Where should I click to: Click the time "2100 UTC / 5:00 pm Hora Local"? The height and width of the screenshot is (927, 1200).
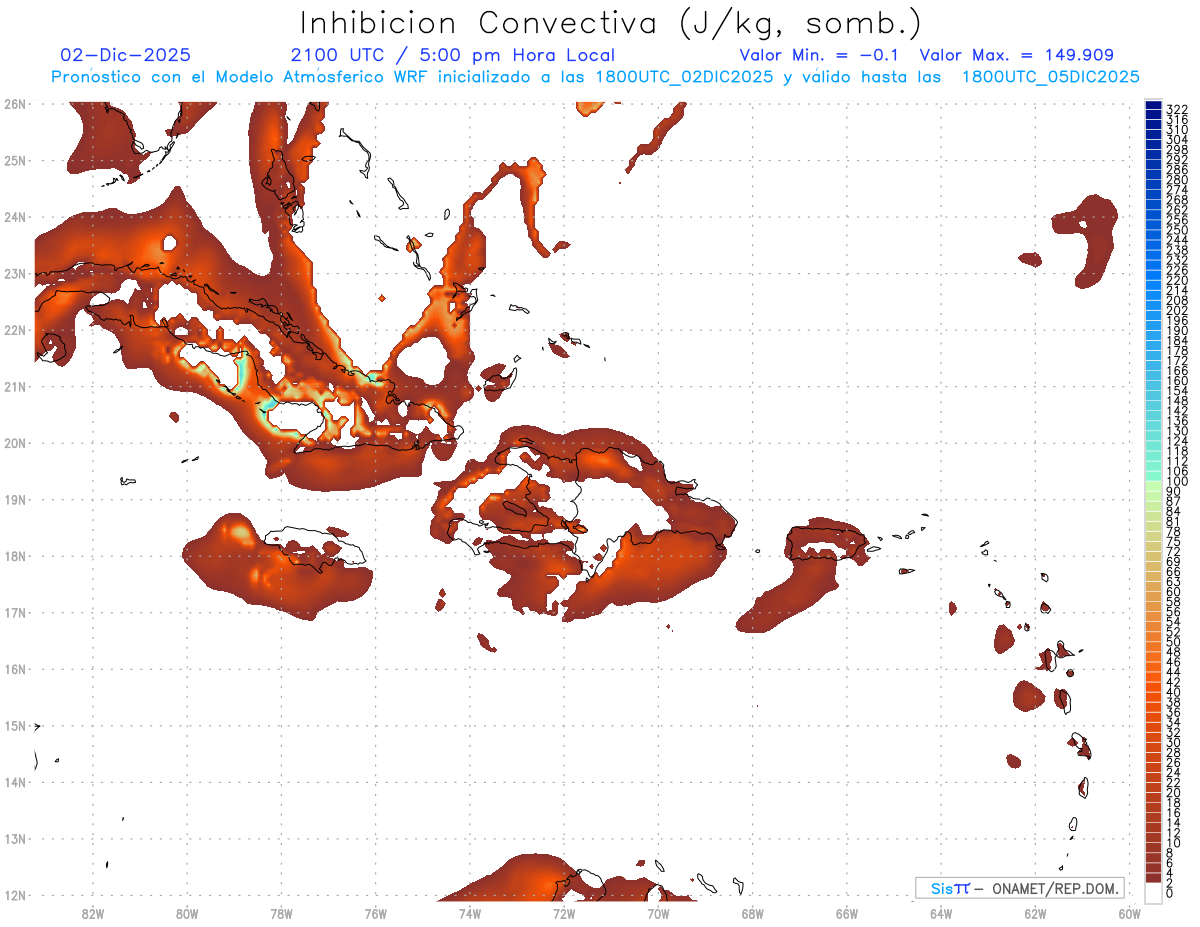pyautogui.click(x=452, y=55)
